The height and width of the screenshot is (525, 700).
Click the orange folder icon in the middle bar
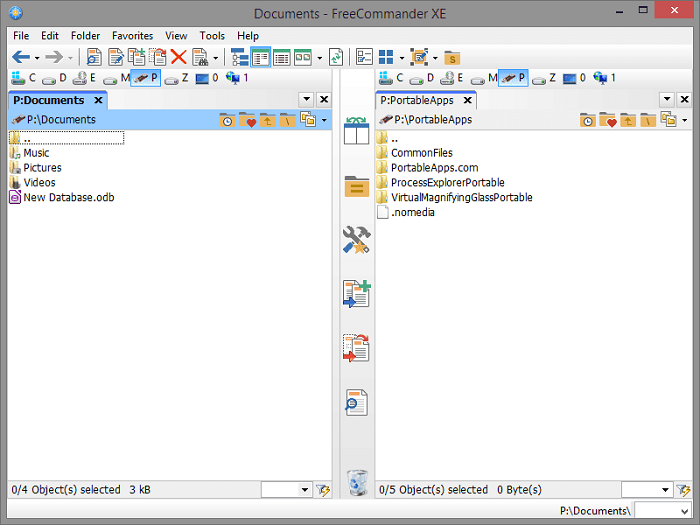(357, 186)
